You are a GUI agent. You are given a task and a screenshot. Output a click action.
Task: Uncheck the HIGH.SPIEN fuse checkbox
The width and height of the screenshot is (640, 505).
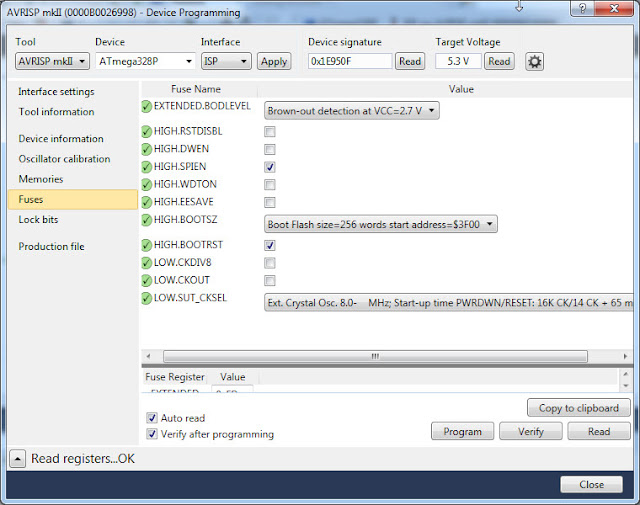pos(270,167)
